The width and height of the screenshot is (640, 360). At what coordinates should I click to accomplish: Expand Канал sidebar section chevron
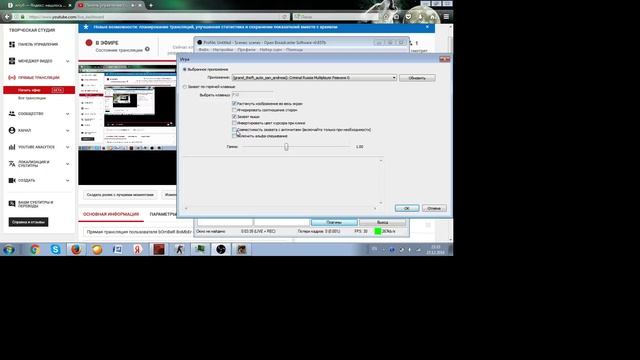[x=68, y=131]
